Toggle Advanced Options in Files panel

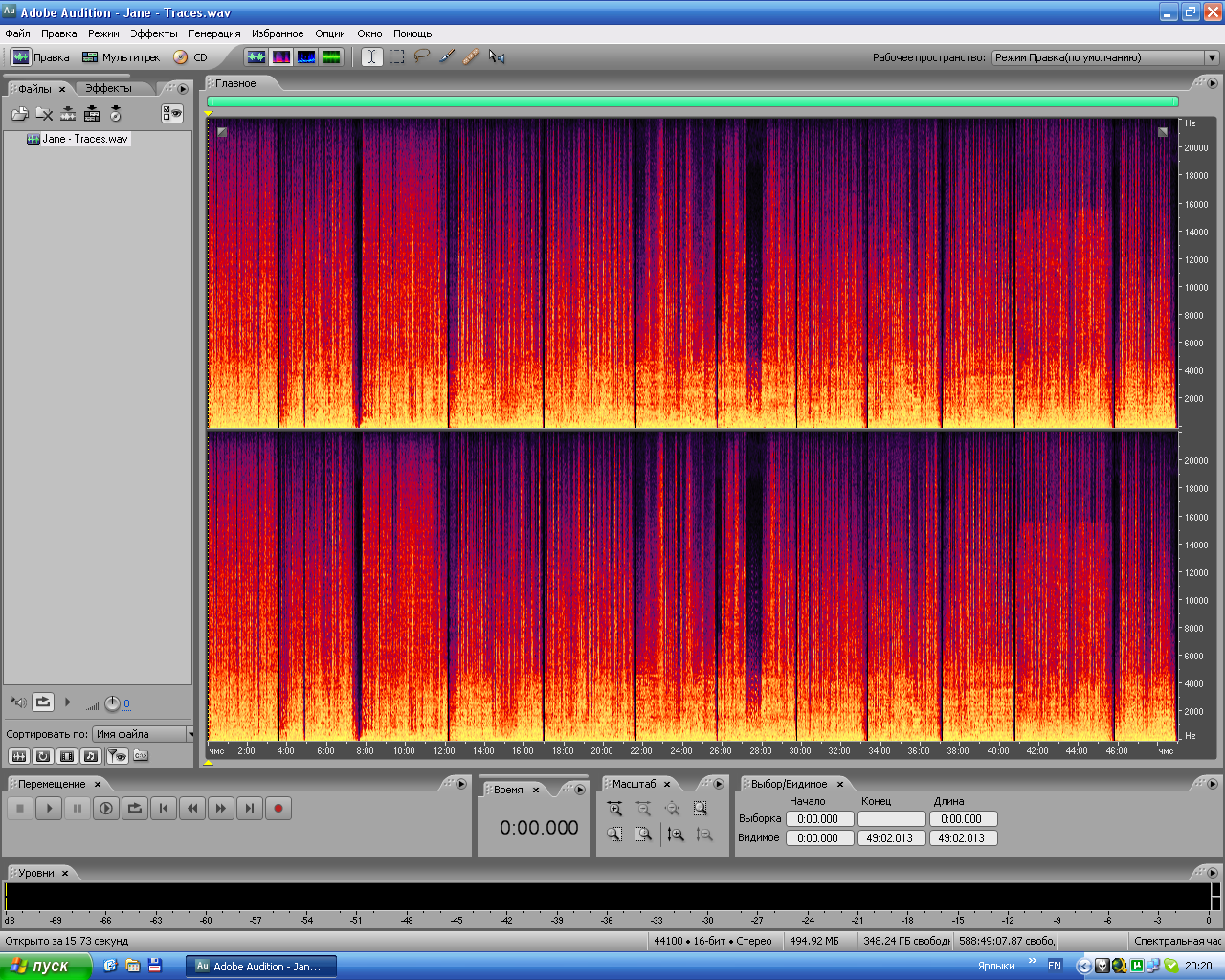pos(172,114)
